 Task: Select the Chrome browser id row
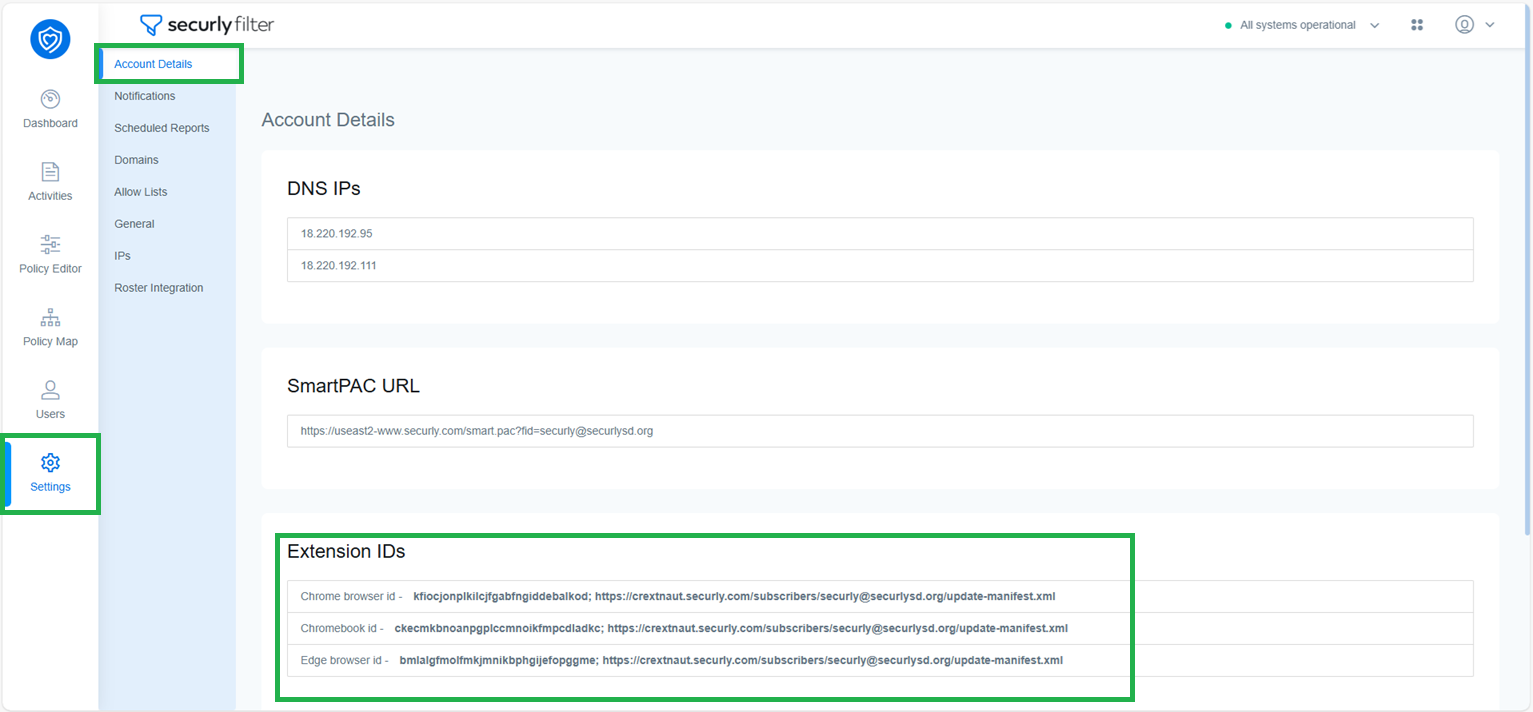point(880,597)
